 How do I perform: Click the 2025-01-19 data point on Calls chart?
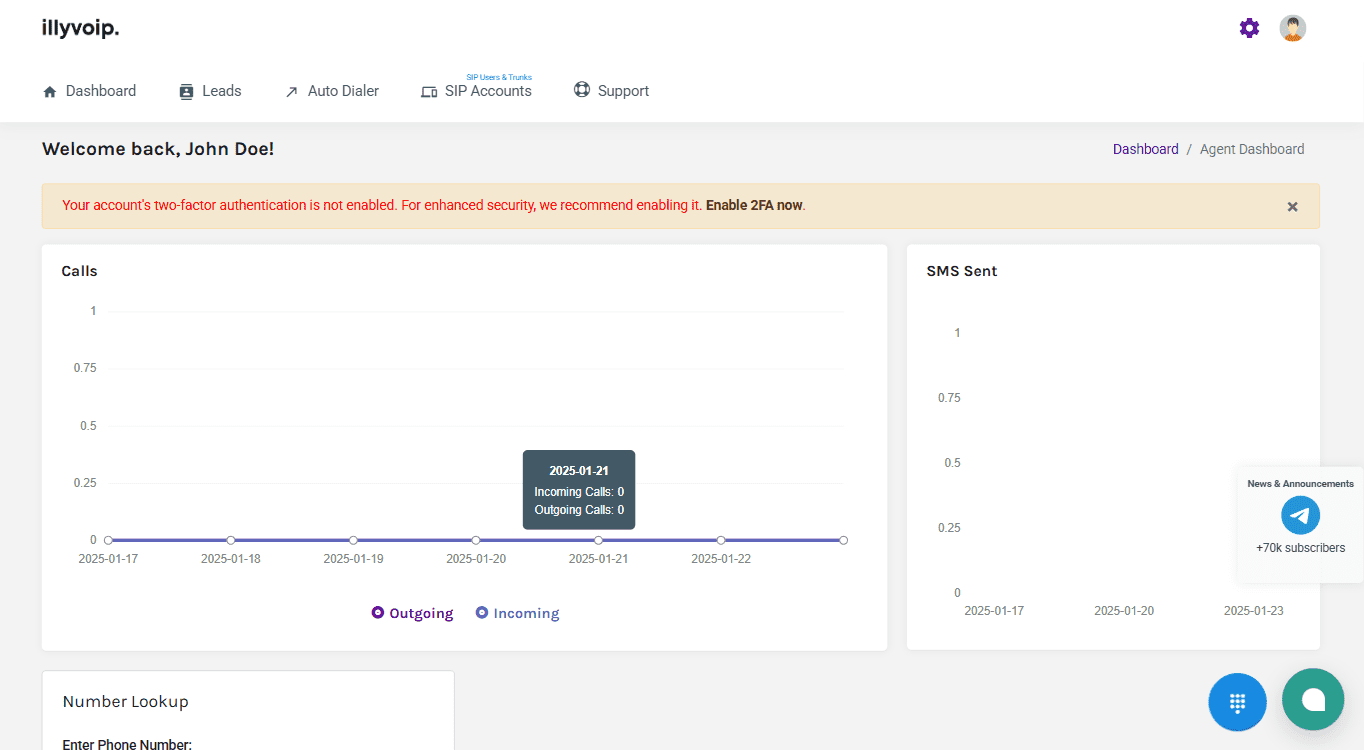pyautogui.click(x=353, y=540)
